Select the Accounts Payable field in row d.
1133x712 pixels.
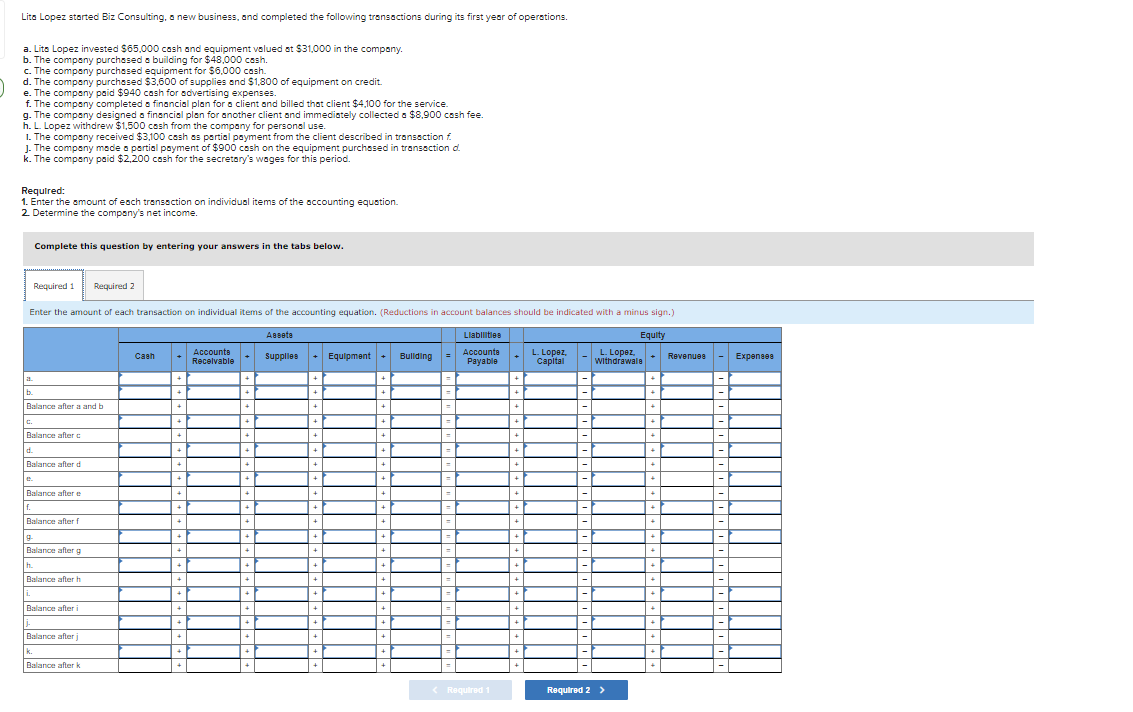482,450
